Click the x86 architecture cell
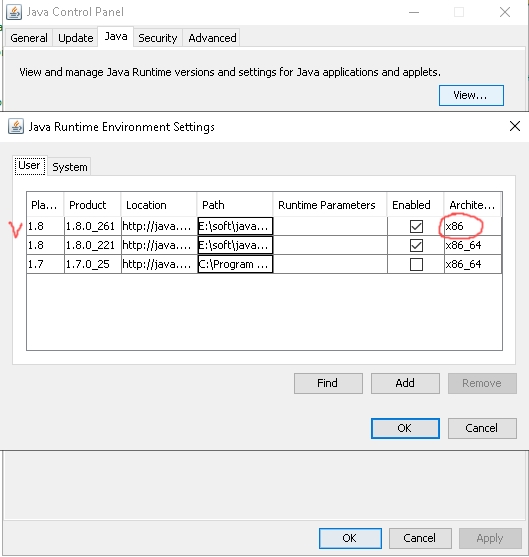 coord(473,226)
